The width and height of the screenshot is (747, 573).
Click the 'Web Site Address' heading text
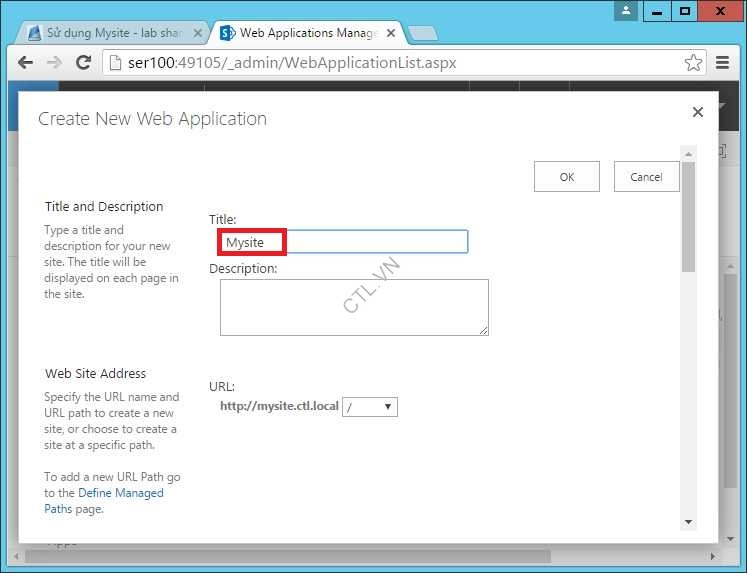[x=96, y=373]
